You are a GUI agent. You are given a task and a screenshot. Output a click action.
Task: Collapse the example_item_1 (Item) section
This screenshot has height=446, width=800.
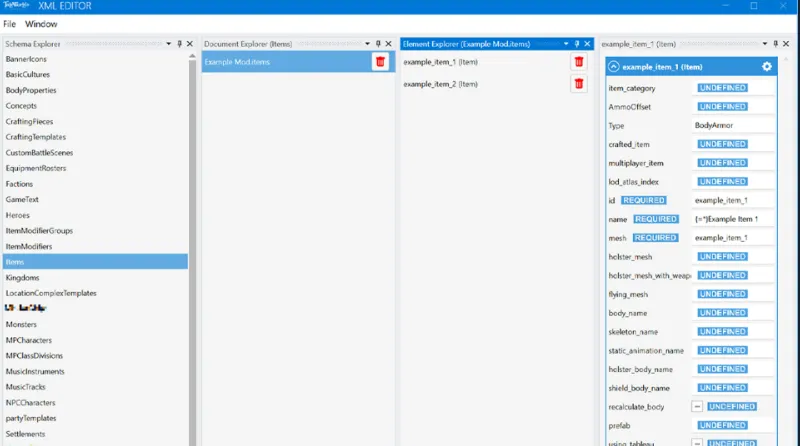click(x=613, y=66)
